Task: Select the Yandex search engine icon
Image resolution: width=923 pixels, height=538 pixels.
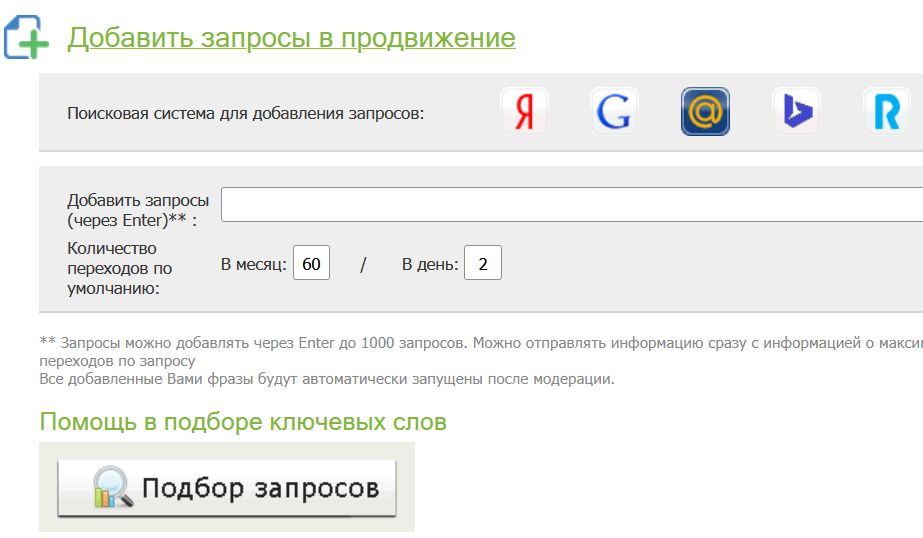Action: click(524, 112)
